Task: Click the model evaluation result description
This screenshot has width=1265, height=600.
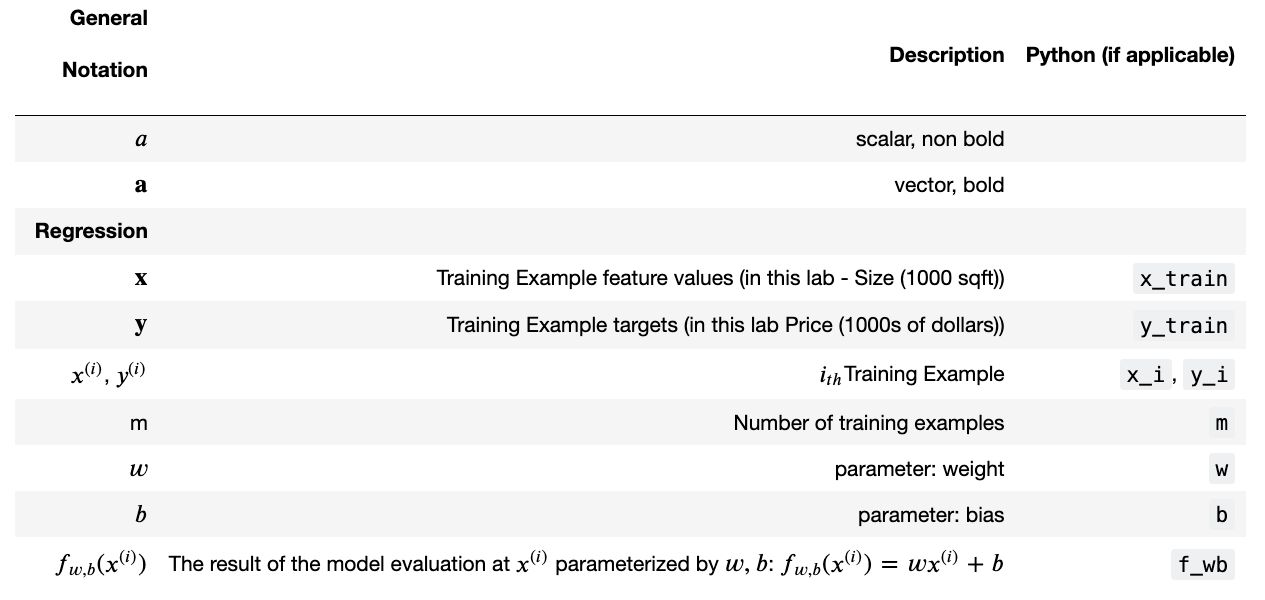Action: (586, 564)
